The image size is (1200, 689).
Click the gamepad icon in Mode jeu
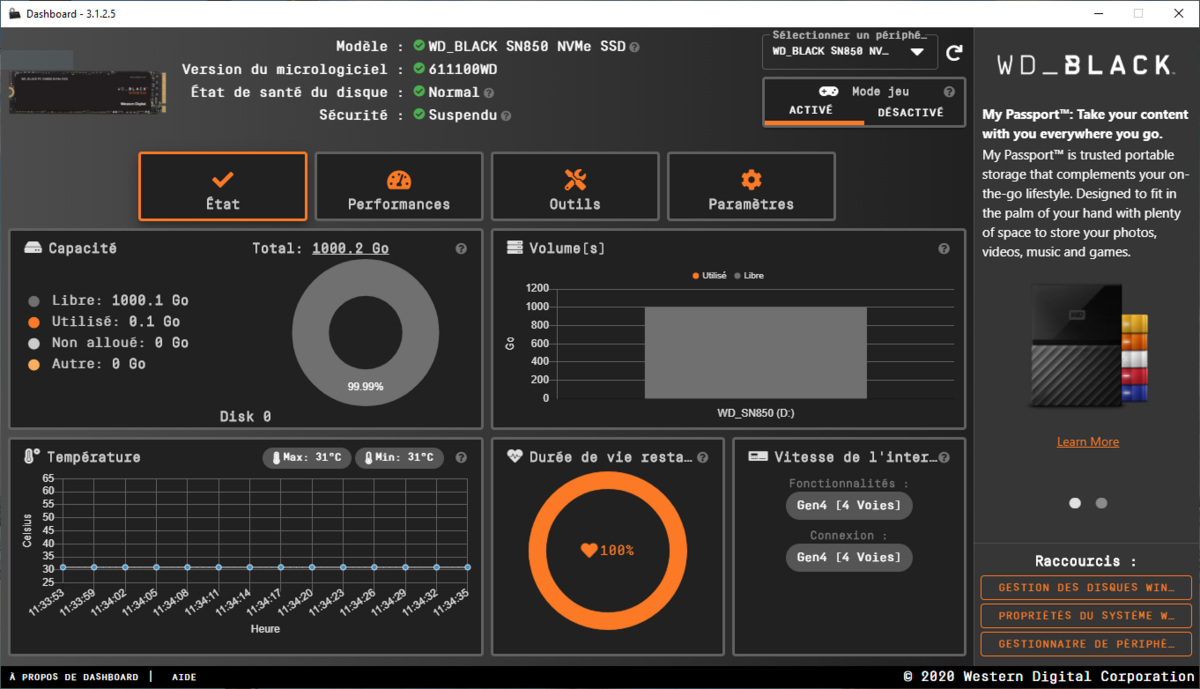[829, 91]
